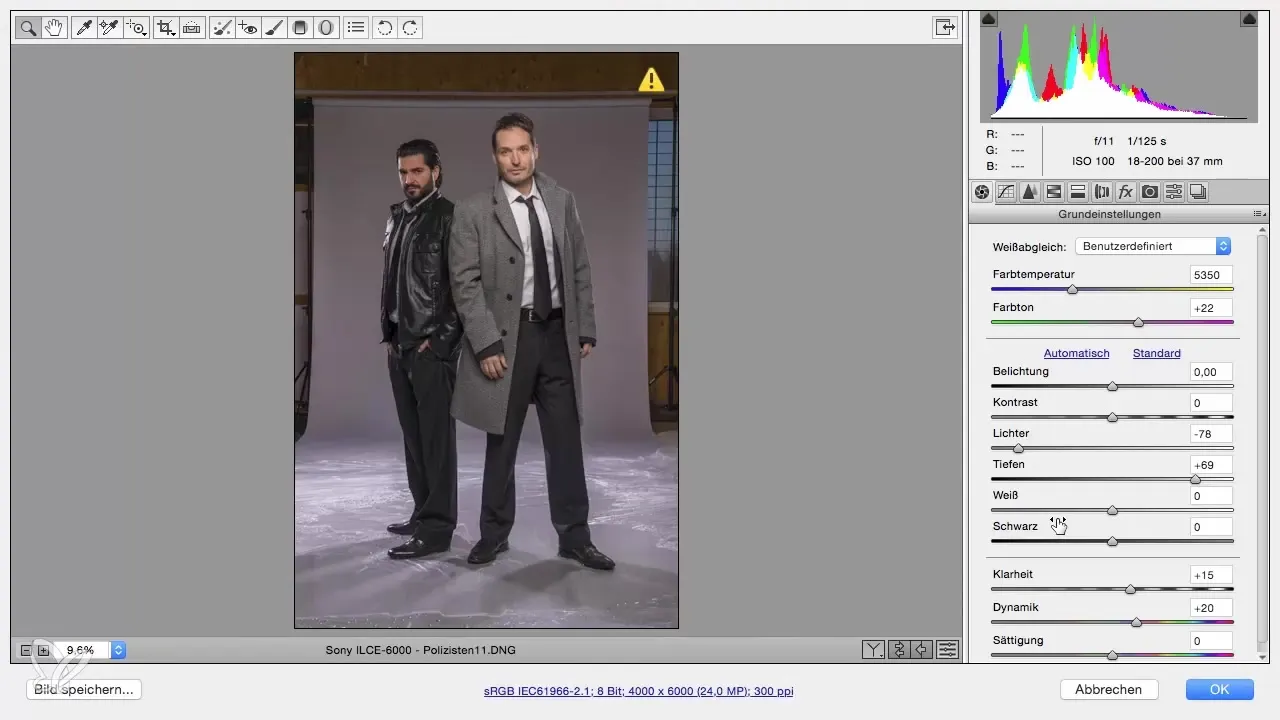Open the Camera Calibration tab
1280x720 pixels.
tap(1150, 192)
